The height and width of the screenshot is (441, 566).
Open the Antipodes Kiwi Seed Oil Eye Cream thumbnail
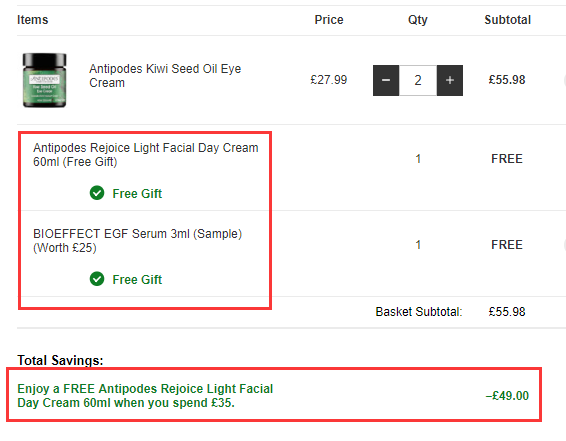(x=44, y=80)
